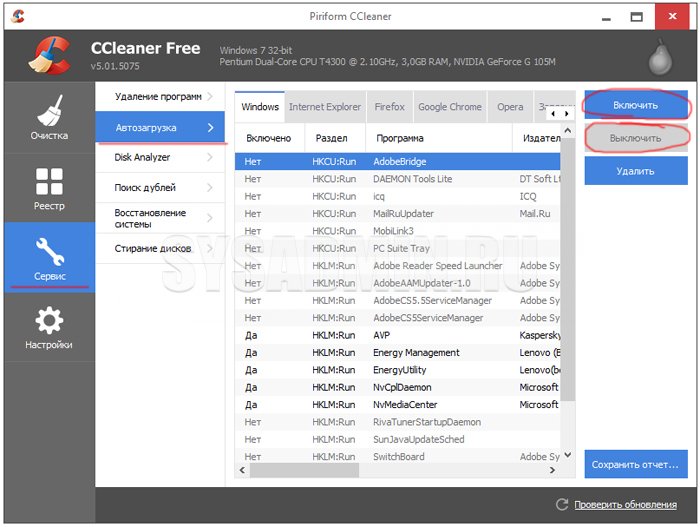Open the Очистка (Cleaner) broom section
Viewport: 700px width, 527px height.
(x=48, y=119)
